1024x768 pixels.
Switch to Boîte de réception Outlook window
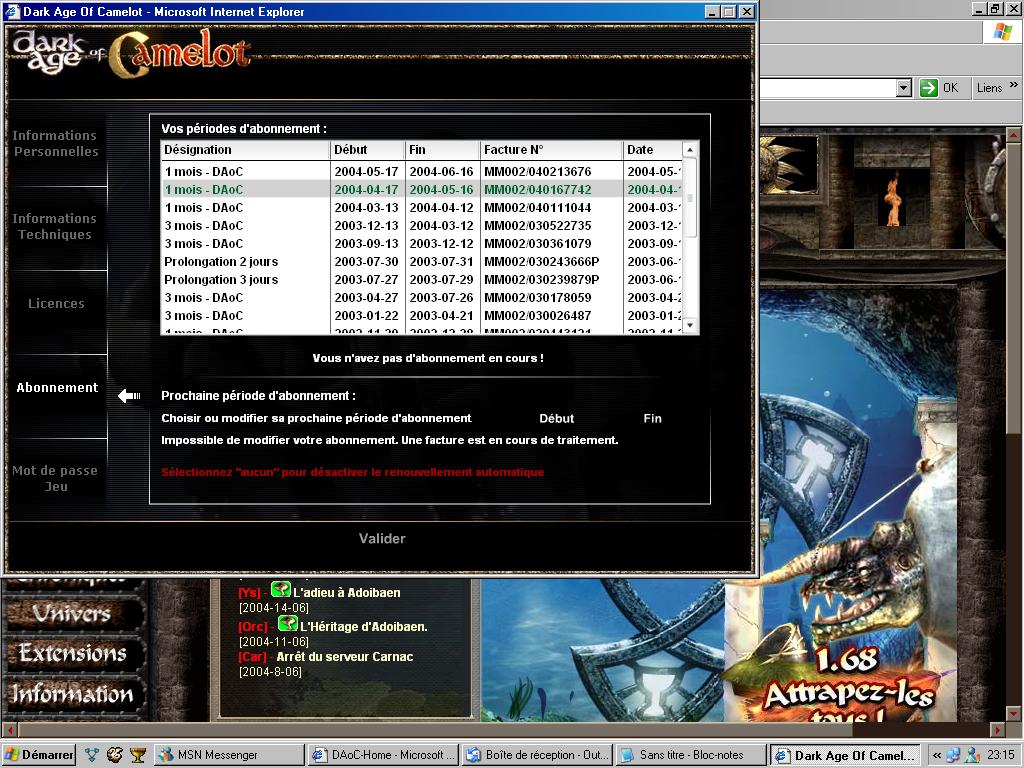coord(537,755)
